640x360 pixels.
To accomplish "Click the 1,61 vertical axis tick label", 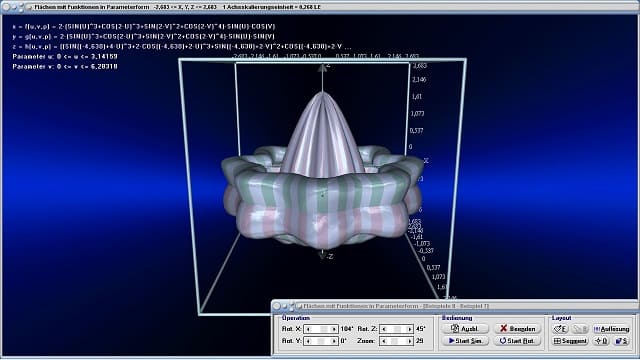I will pos(417,97).
